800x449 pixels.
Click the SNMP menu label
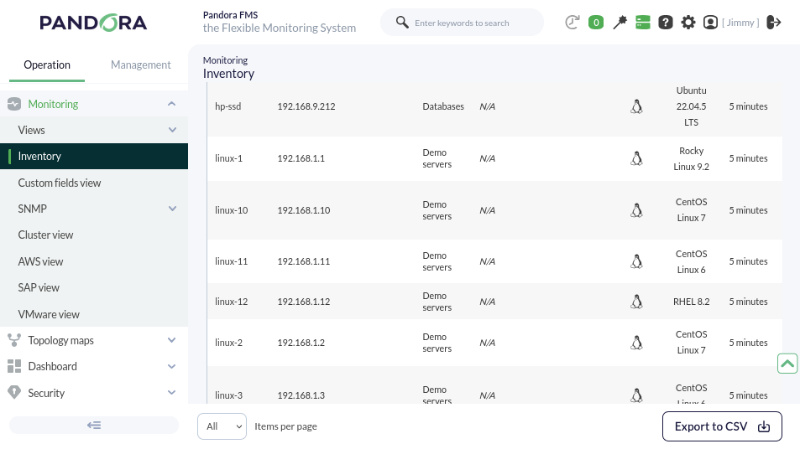click(x=32, y=209)
